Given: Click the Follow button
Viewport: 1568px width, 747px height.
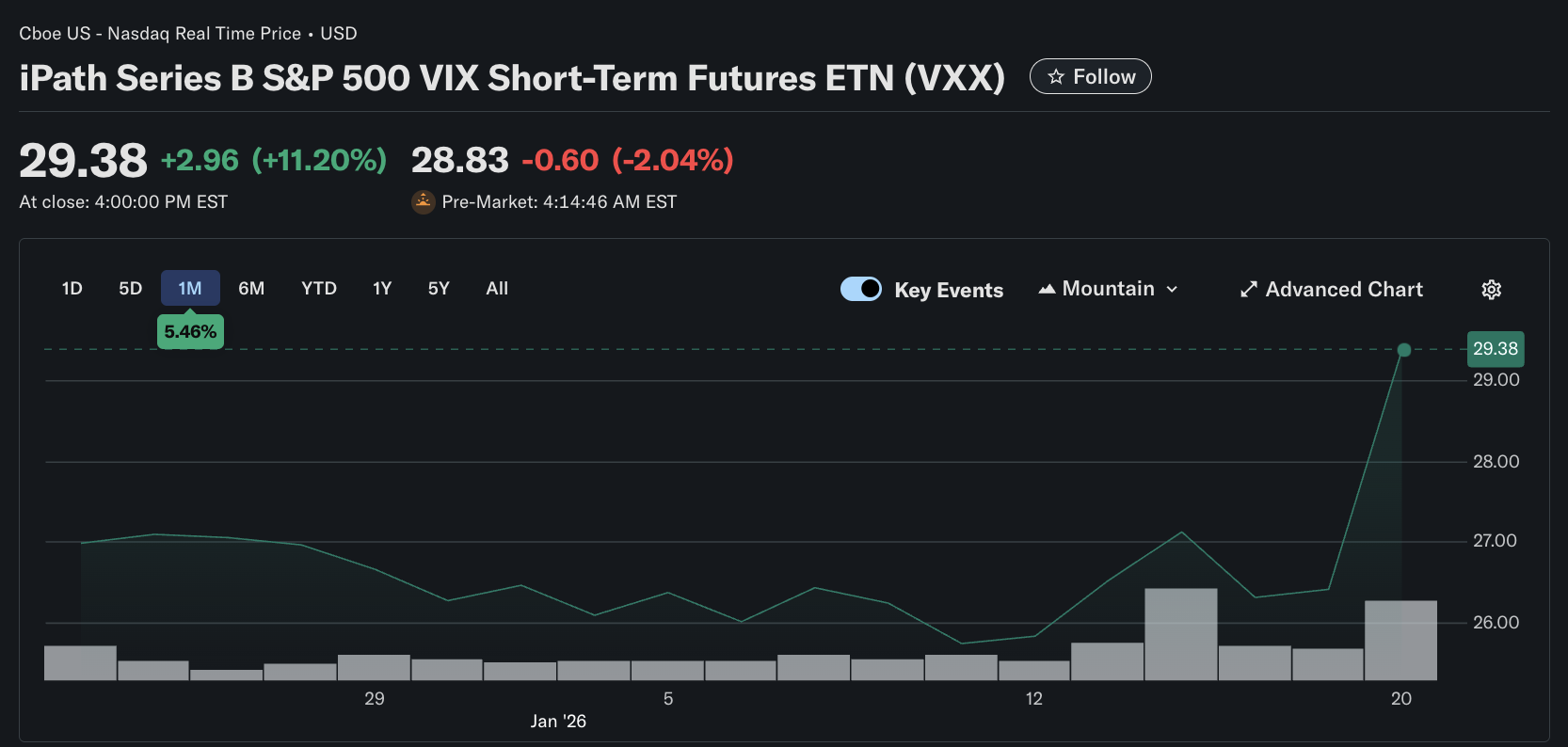Looking at the screenshot, I should (1090, 76).
